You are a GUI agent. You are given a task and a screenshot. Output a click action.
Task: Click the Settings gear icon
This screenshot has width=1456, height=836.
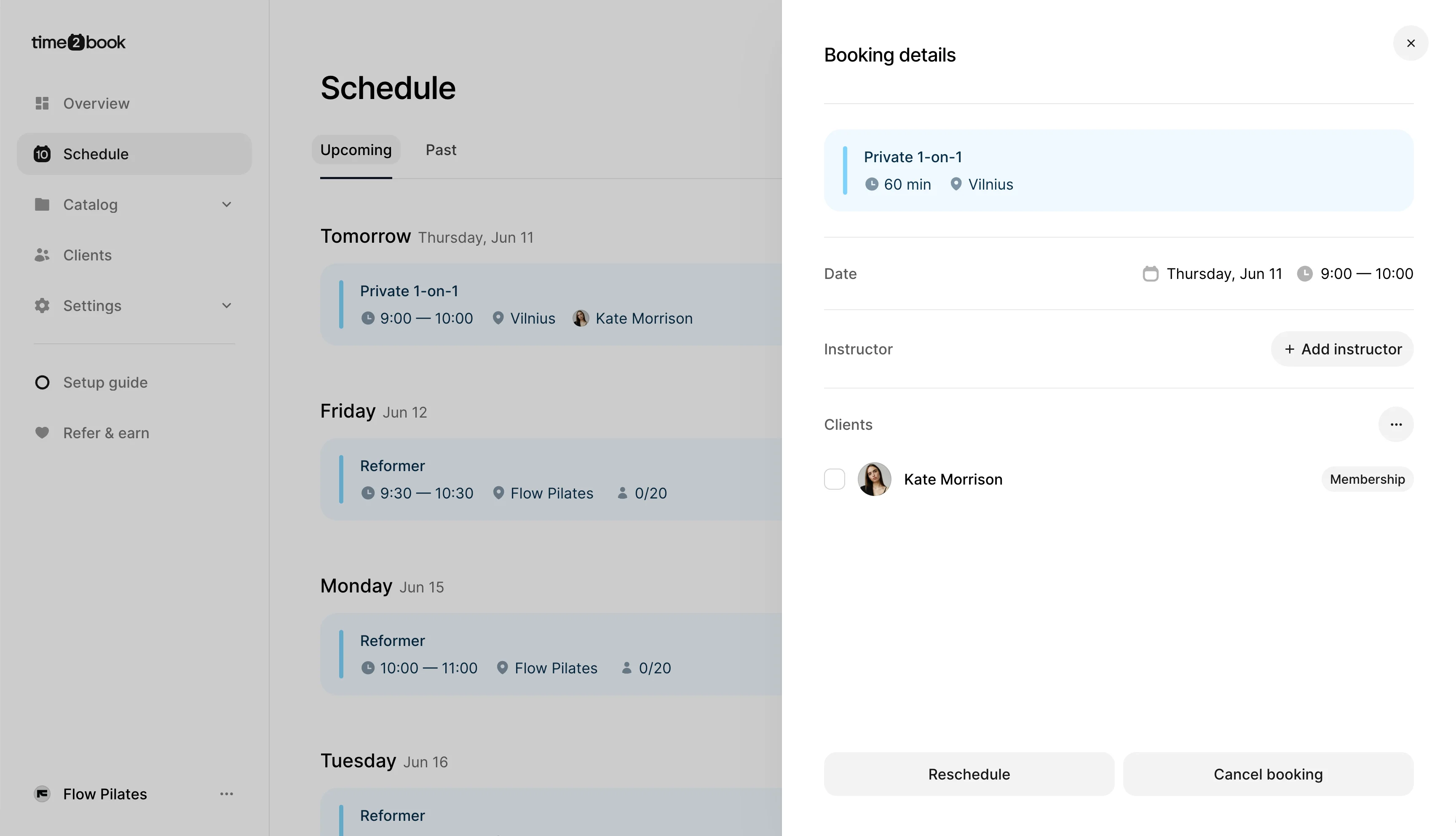42,305
